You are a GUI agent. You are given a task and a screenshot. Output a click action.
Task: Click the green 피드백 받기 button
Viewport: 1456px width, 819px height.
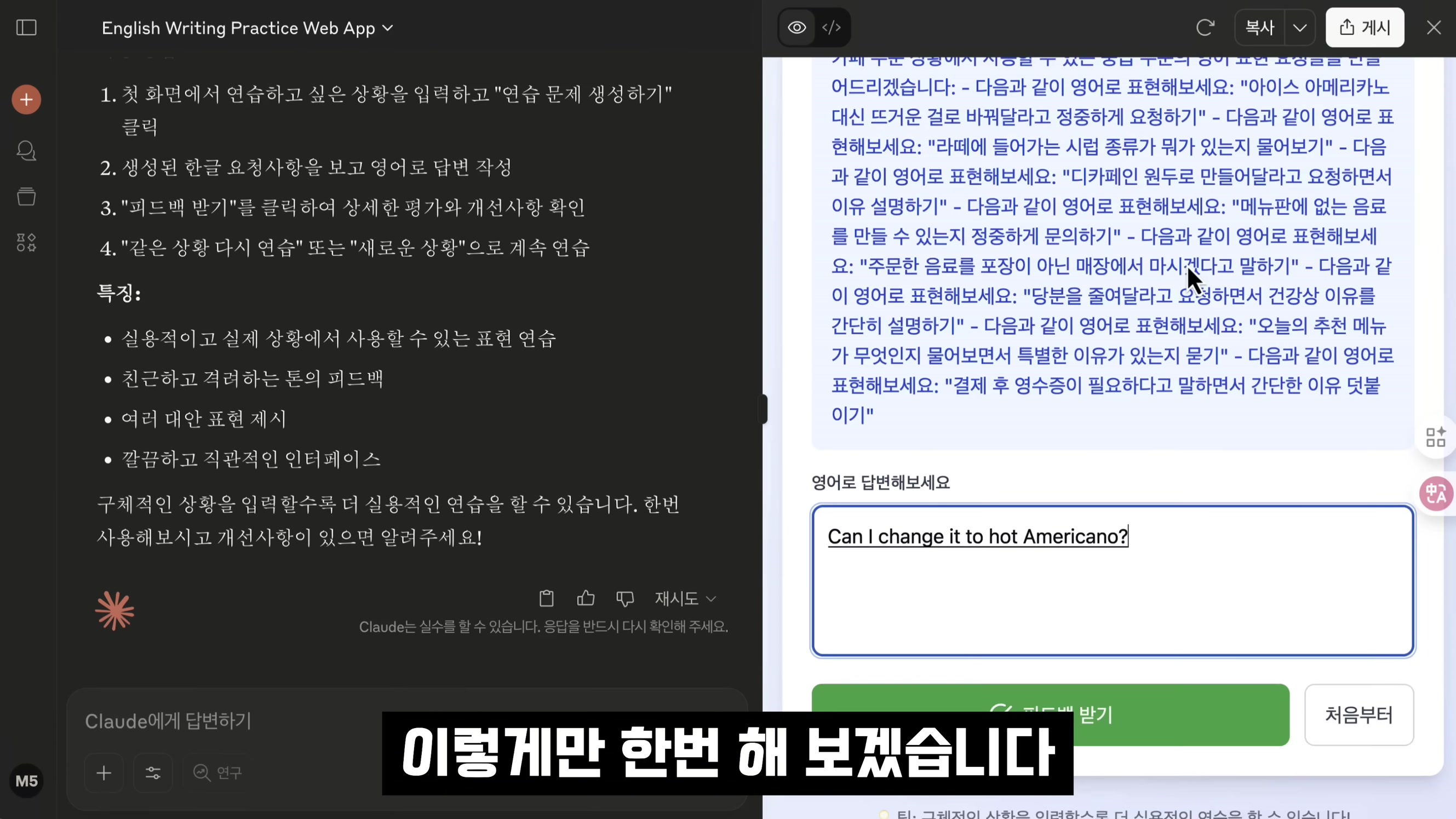pyautogui.click(x=1050, y=714)
